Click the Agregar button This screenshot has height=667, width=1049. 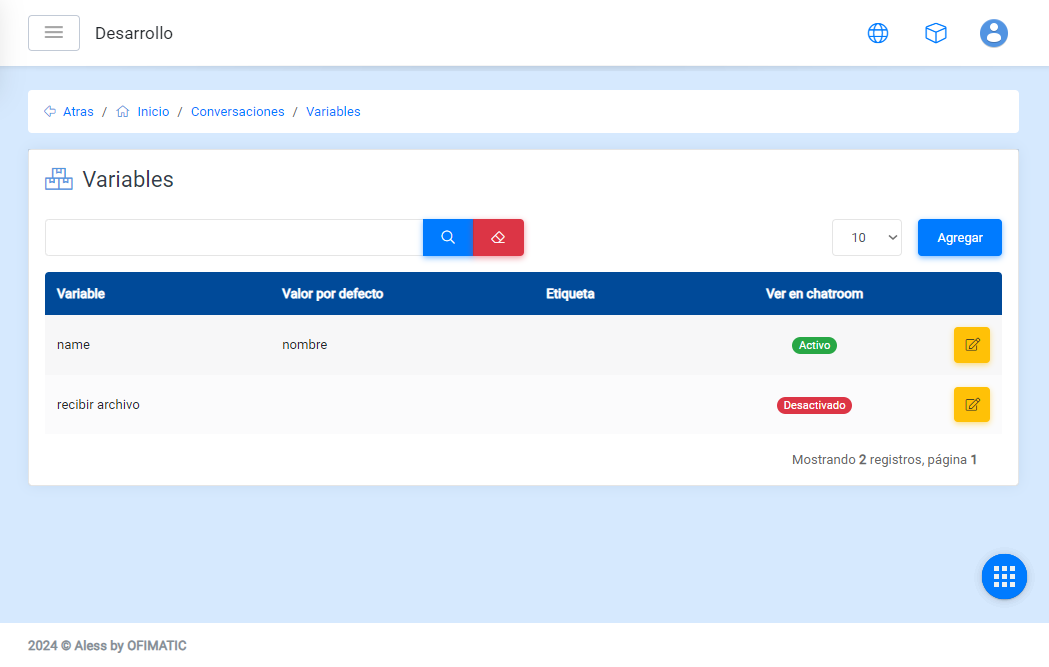click(x=959, y=238)
